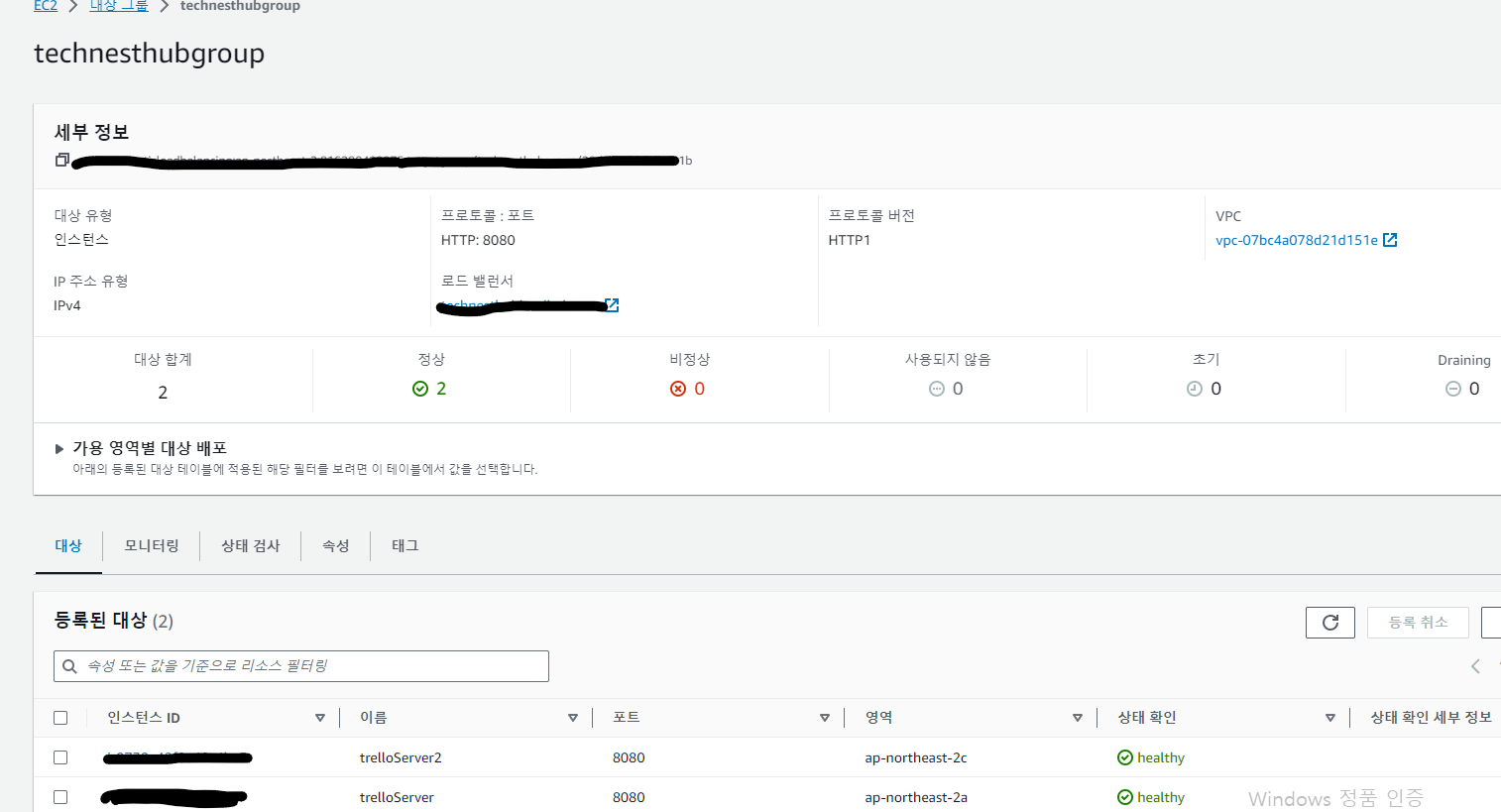This screenshot has height=812, width=1501.
Task: Sort by port column arrow
Action: coord(825,718)
